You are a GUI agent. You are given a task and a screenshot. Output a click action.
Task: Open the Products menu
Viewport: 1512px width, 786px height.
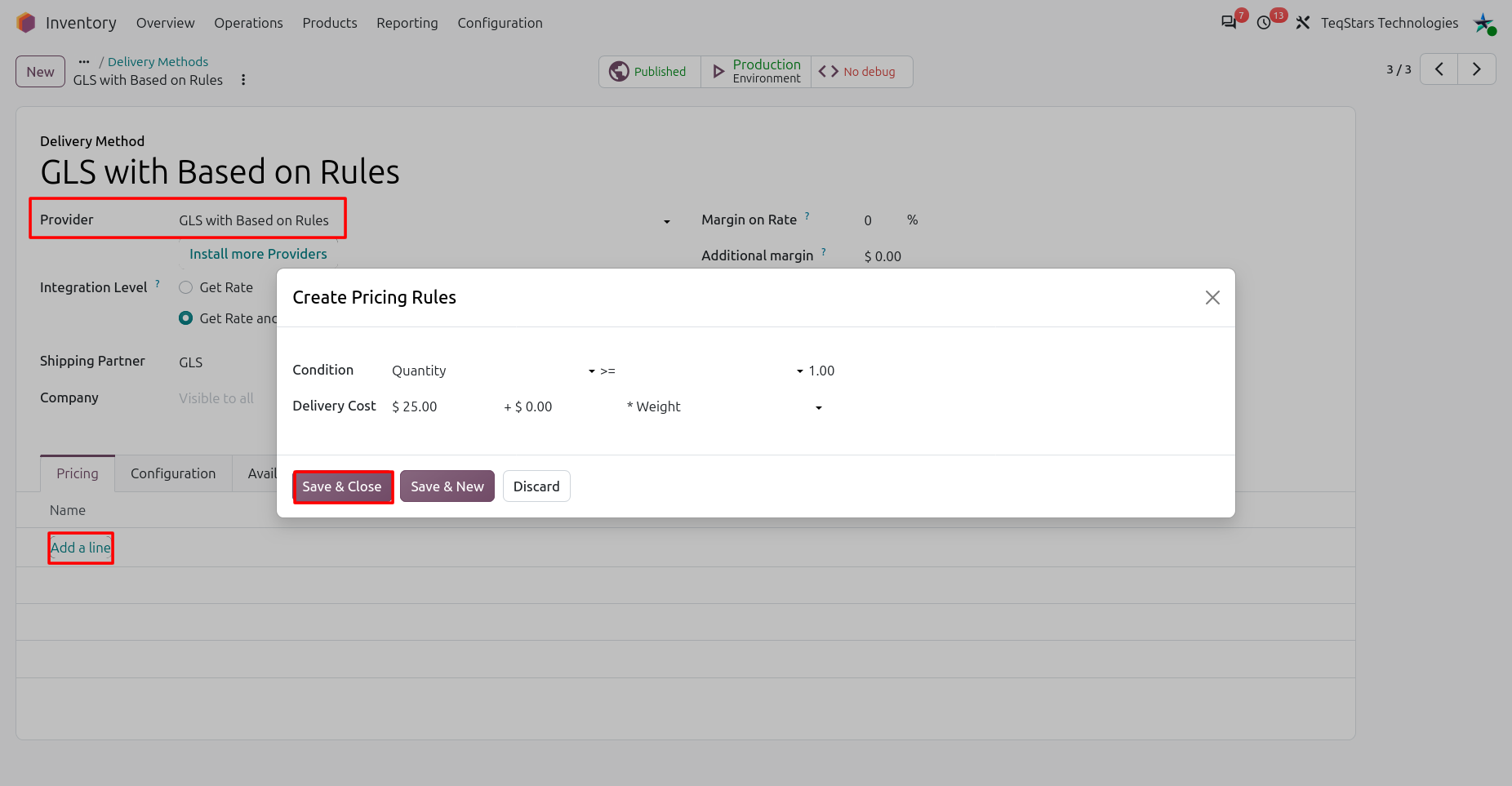coord(330,23)
